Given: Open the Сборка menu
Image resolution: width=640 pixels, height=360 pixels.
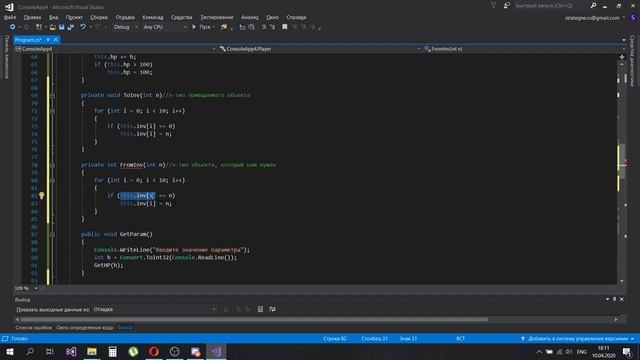Looking at the screenshot, I should 99,17.
